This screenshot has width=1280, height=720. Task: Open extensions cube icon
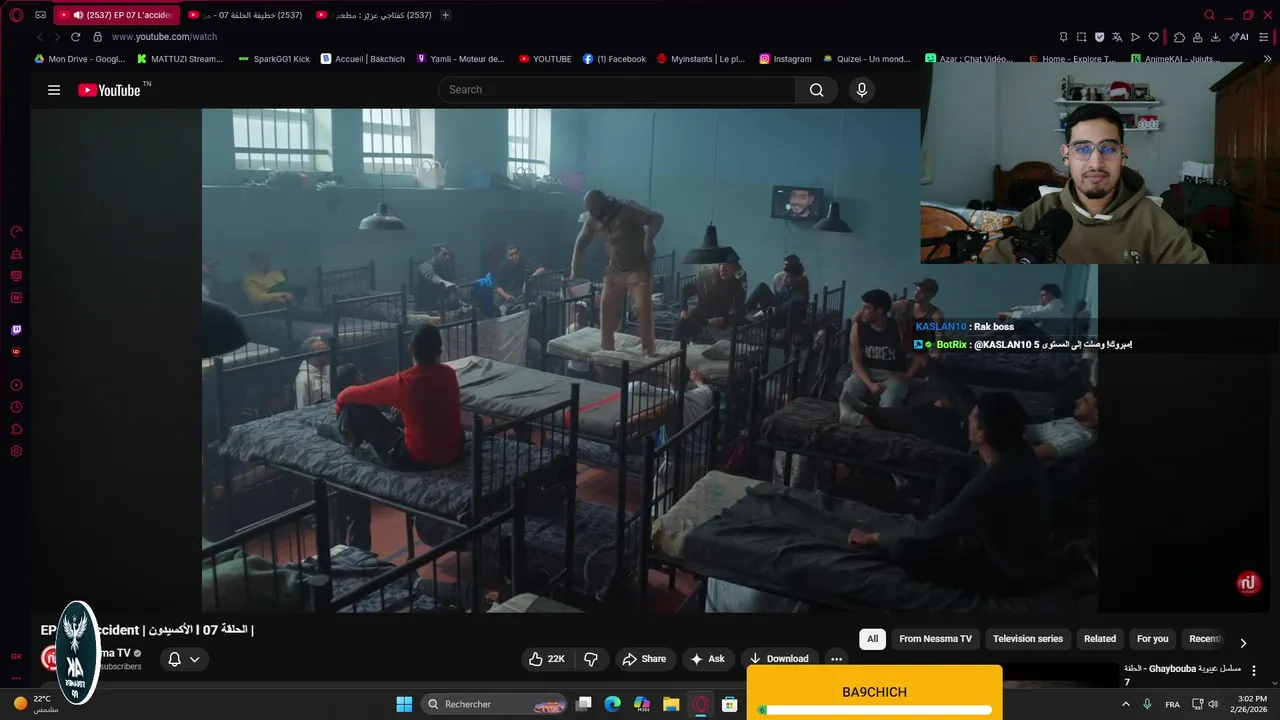[1179, 37]
